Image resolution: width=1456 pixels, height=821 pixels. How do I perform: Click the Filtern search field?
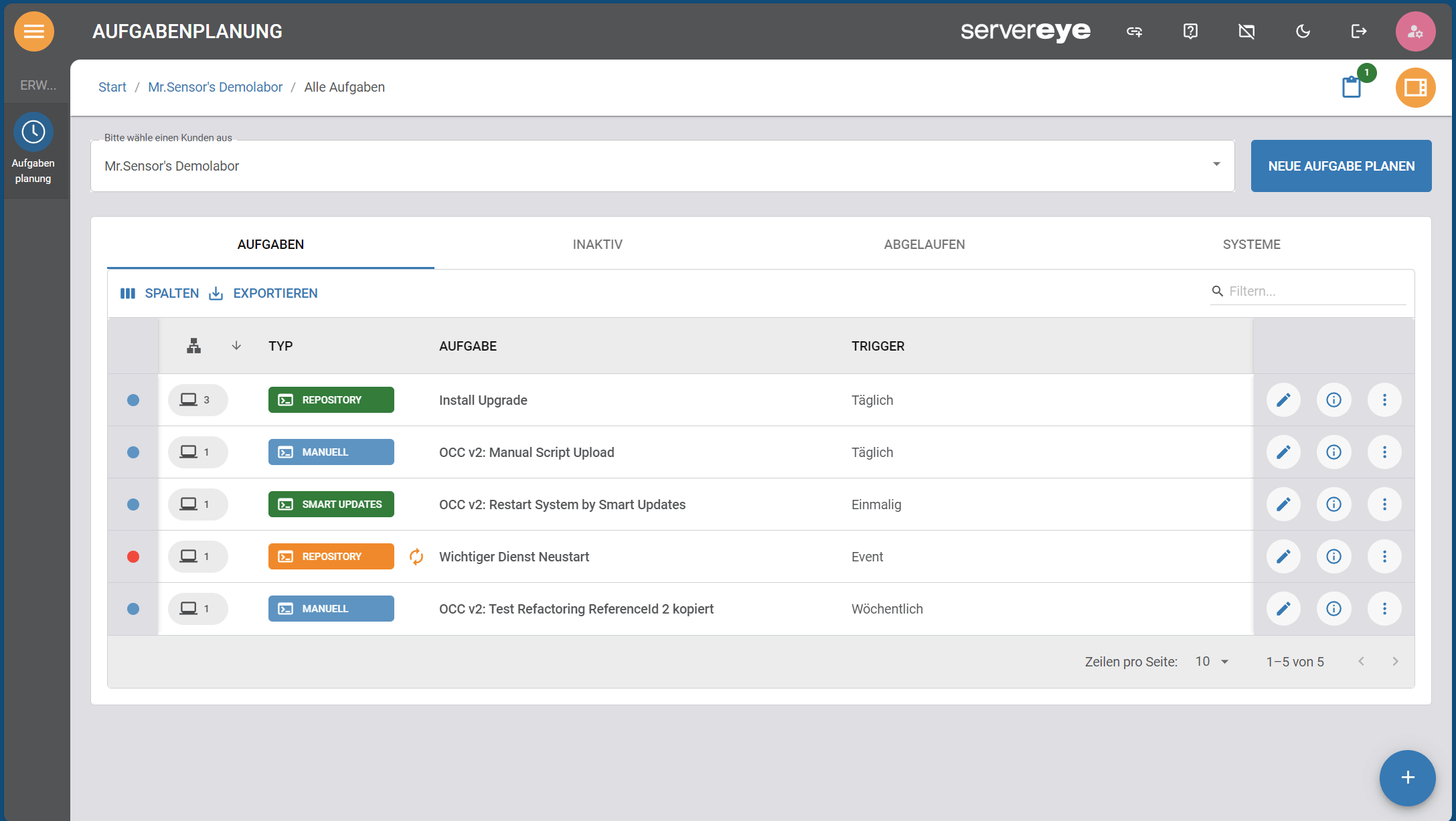(x=1312, y=291)
